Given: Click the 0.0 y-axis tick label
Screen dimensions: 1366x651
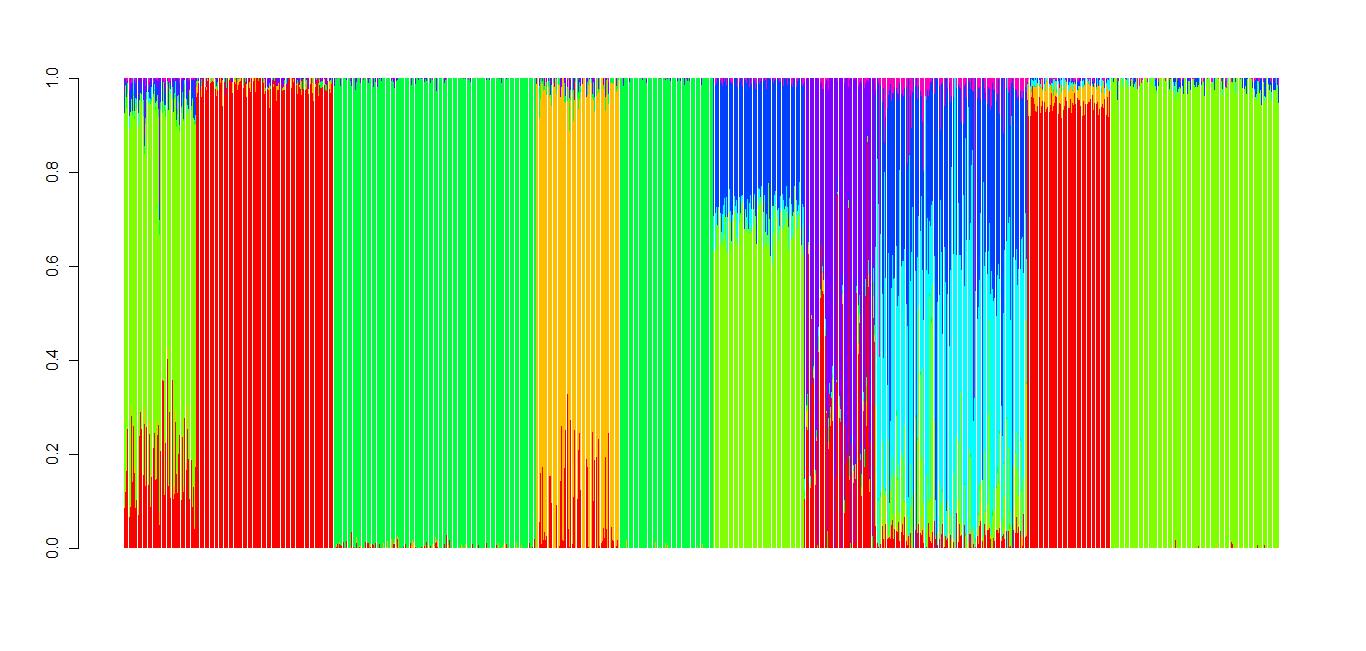Looking at the screenshot, I should pyautogui.click(x=52, y=549).
